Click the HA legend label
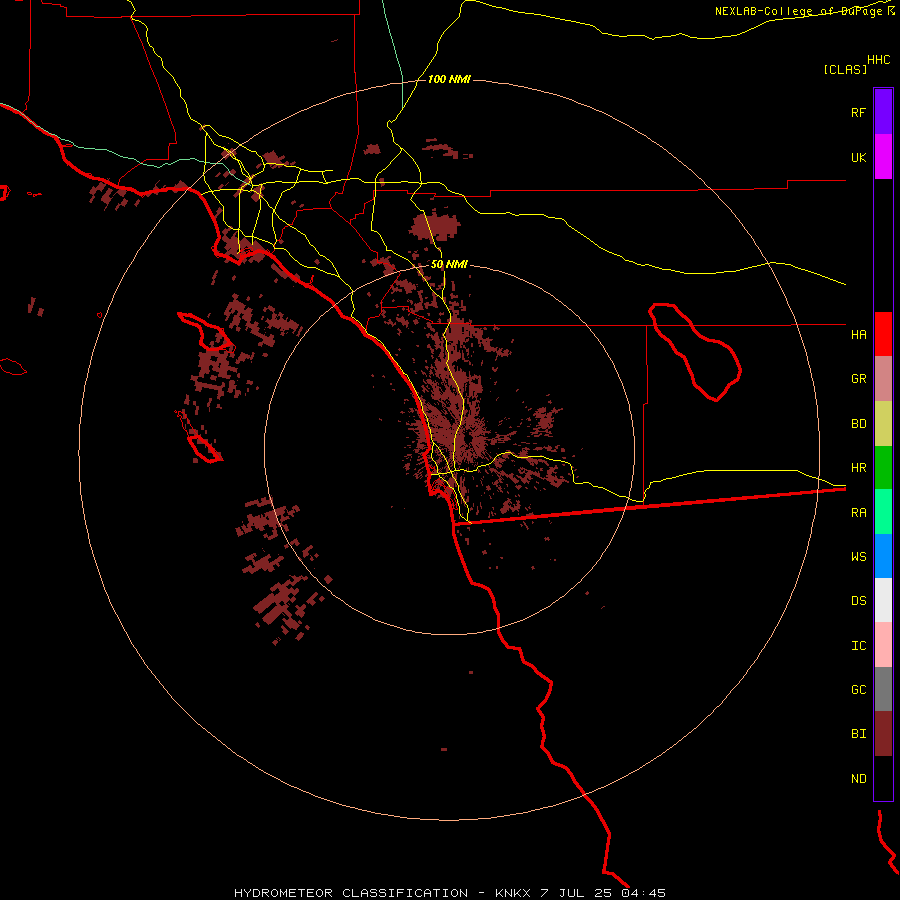 858,334
